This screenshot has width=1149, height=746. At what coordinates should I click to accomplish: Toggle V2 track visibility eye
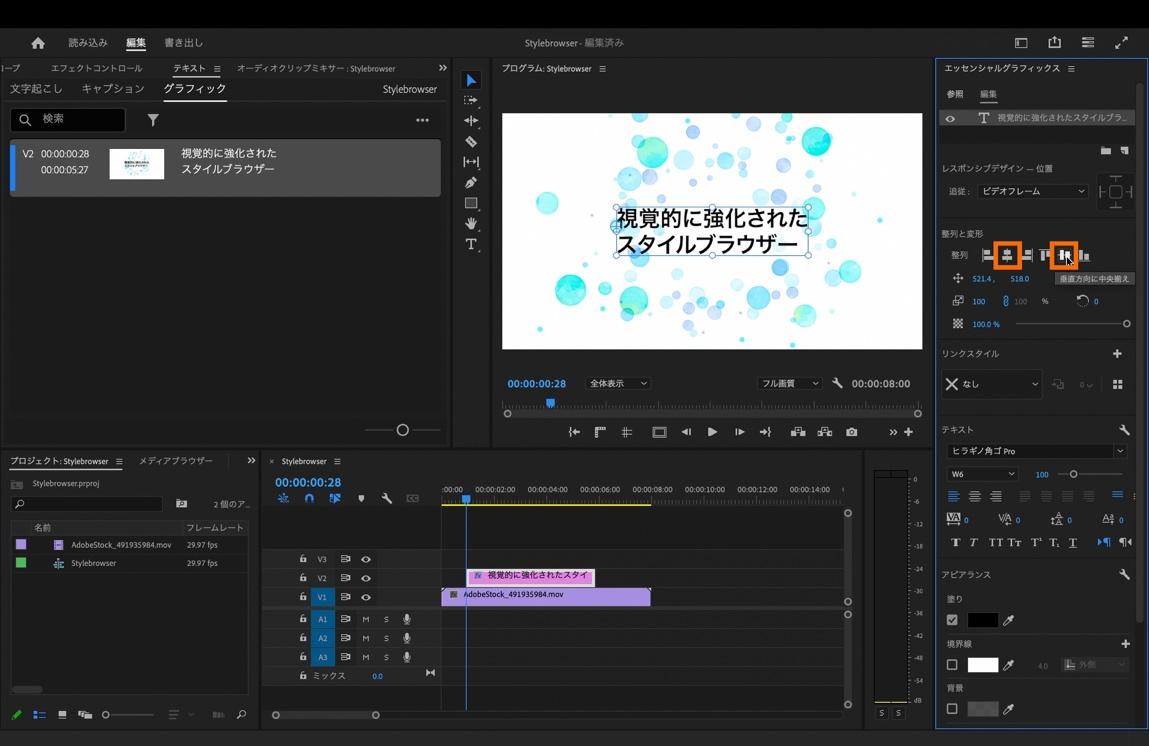tap(366, 578)
